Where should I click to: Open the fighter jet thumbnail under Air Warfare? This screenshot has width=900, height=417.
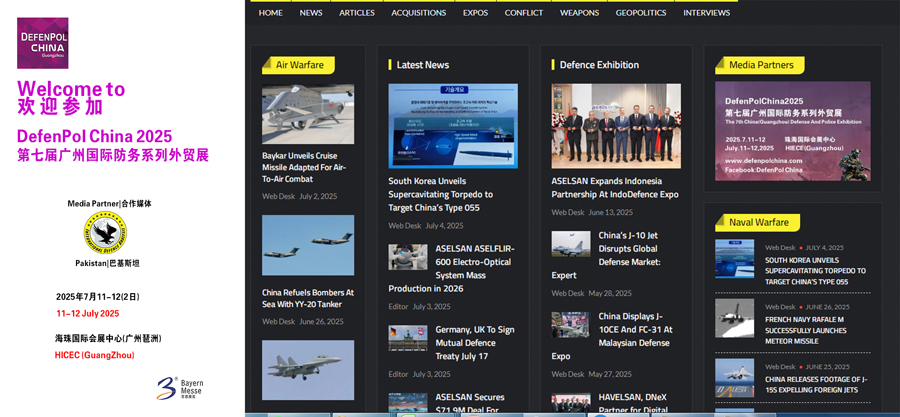coord(308,370)
